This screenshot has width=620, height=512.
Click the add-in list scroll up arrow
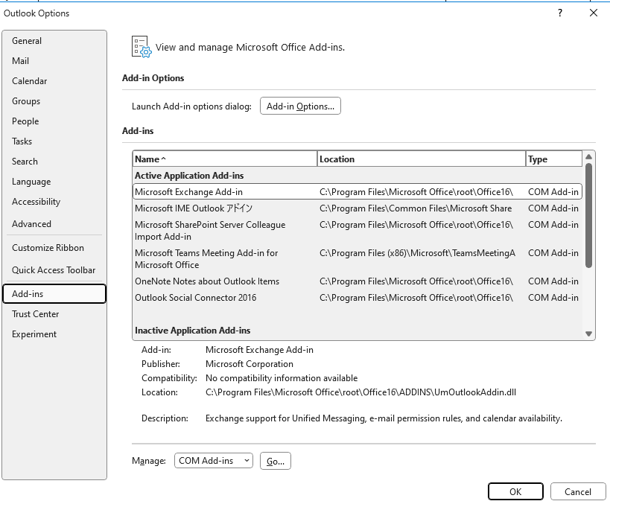pyautogui.click(x=589, y=157)
